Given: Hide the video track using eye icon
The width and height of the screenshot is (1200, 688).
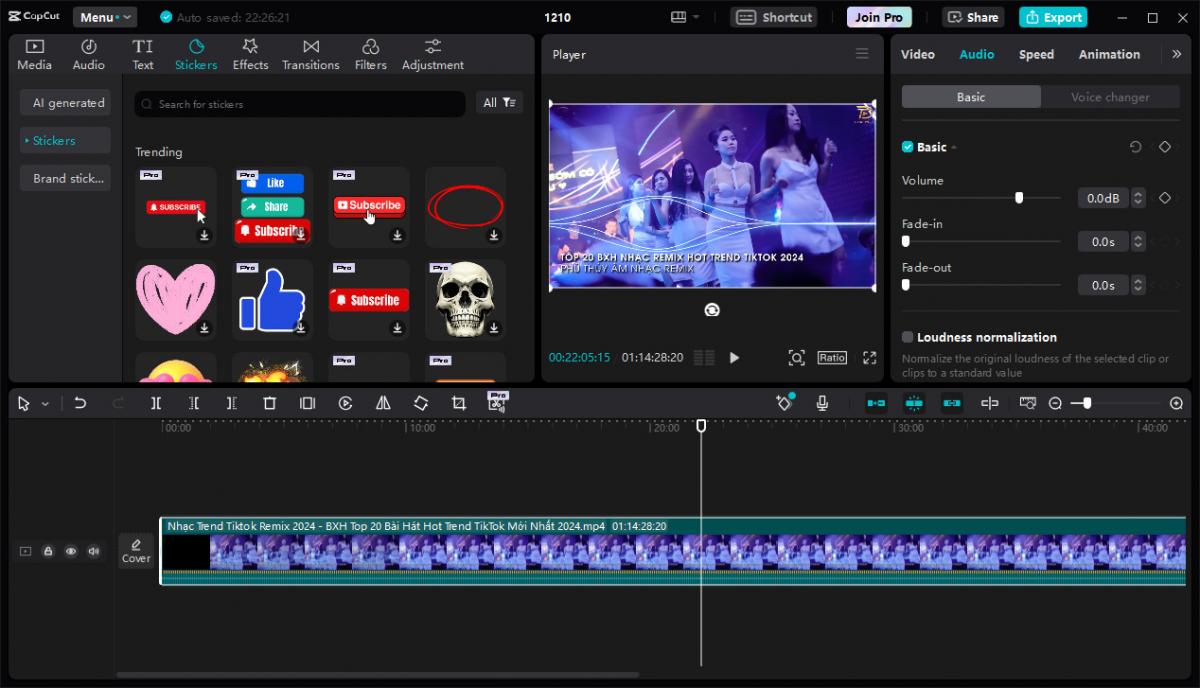Looking at the screenshot, I should click(x=71, y=551).
